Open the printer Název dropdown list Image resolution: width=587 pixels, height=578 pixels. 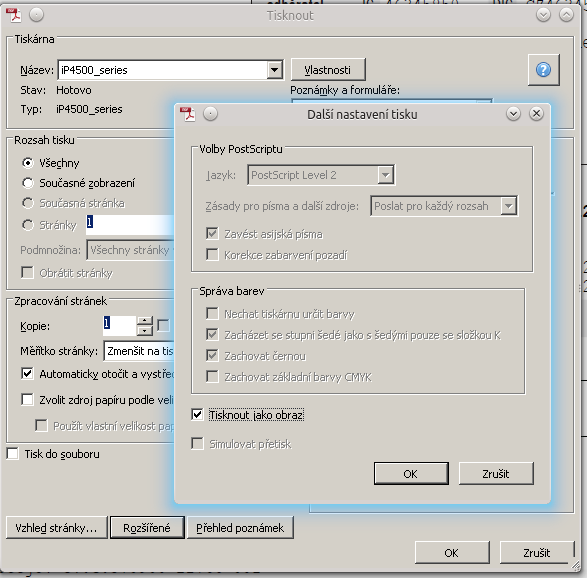tap(274, 70)
